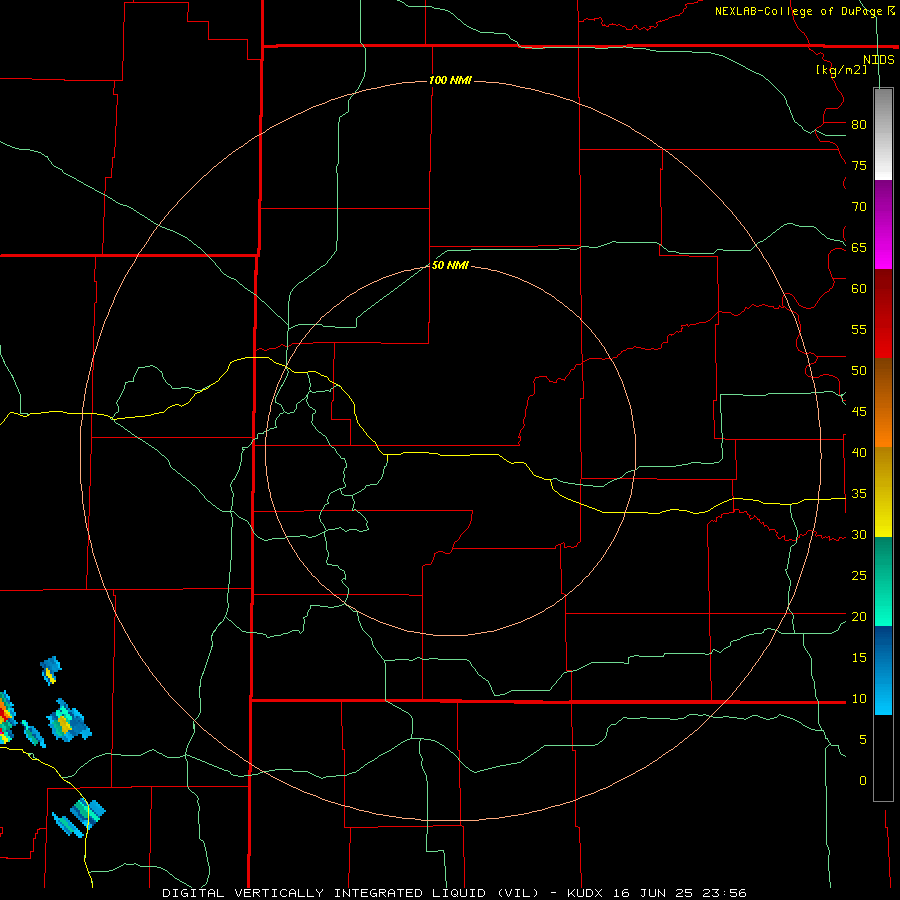Click the magenta-purple segment of color bar
Screen dimensions: 900x900
pyautogui.click(x=883, y=224)
